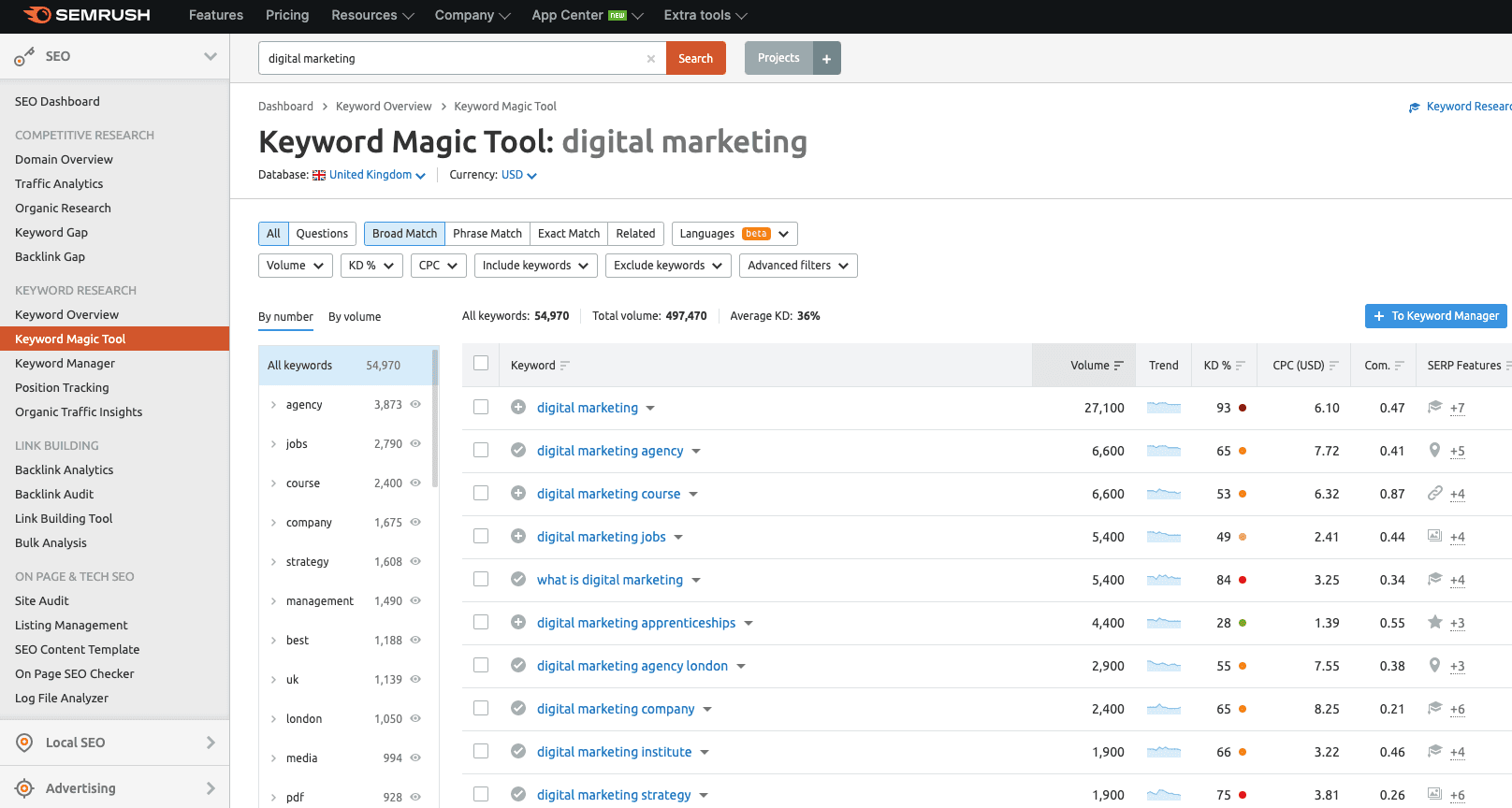Toggle the select-all keywords checkbox
The height and width of the screenshot is (808, 1512).
[481, 364]
